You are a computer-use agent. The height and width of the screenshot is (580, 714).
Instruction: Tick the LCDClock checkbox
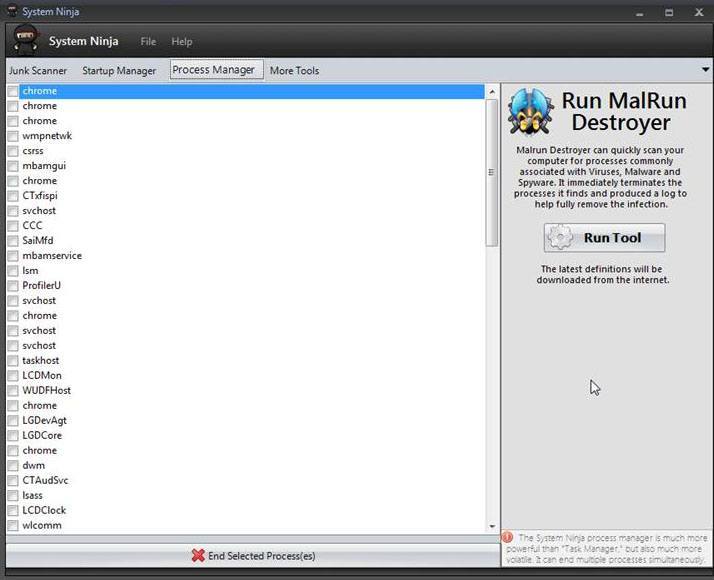point(13,511)
